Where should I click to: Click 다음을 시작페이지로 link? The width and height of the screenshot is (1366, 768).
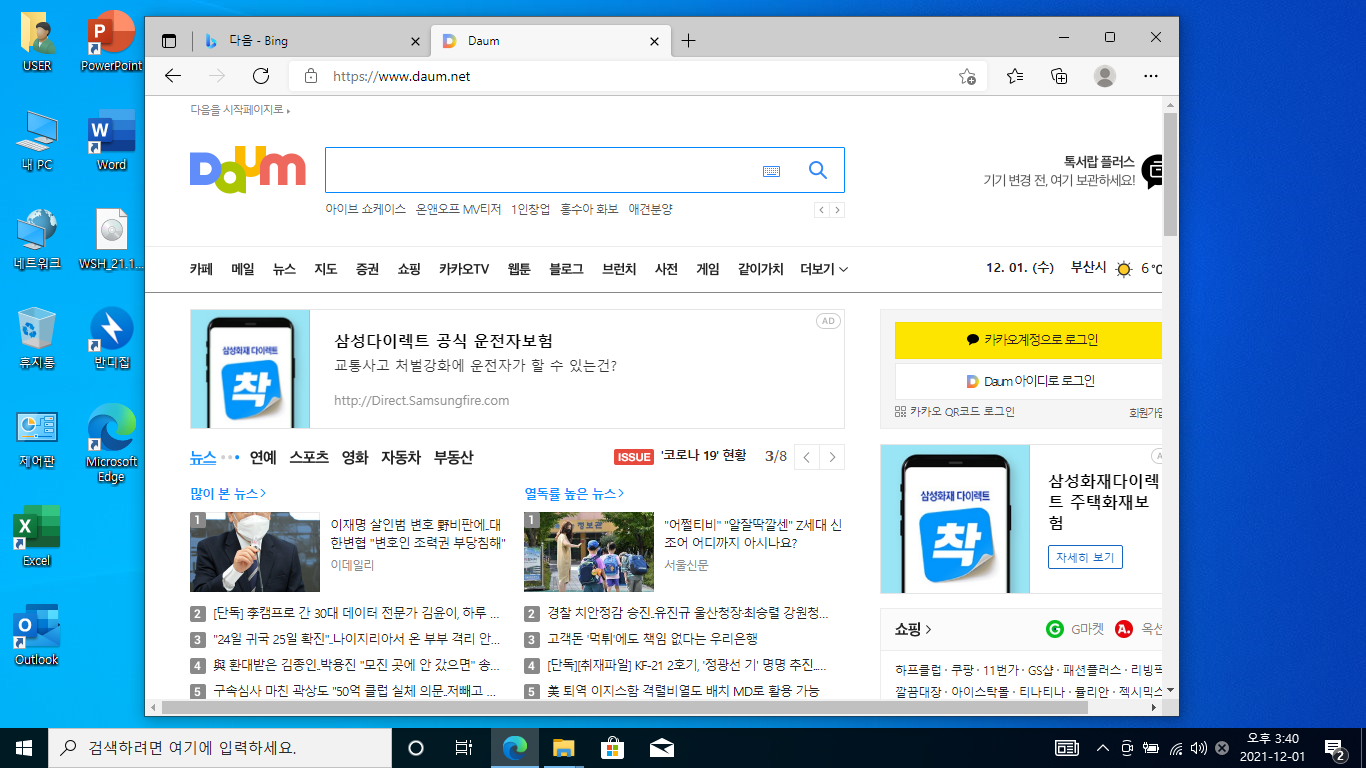pos(240,109)
